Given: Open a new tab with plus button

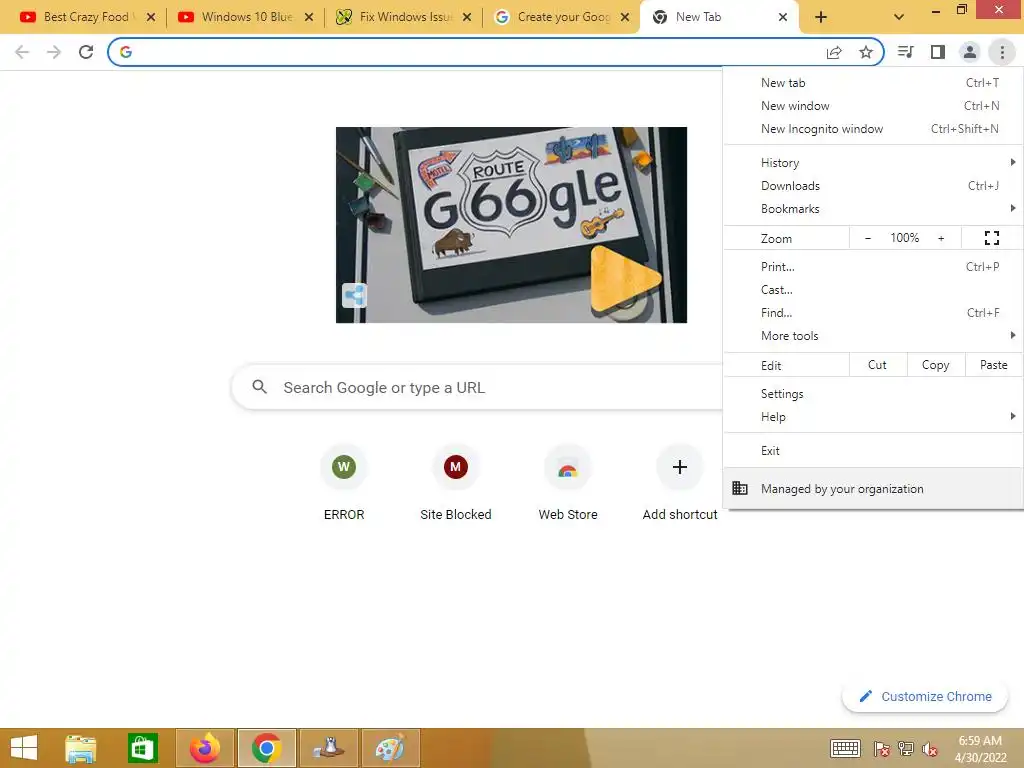Looking at the screenshot, I should (x=821, y=17).
